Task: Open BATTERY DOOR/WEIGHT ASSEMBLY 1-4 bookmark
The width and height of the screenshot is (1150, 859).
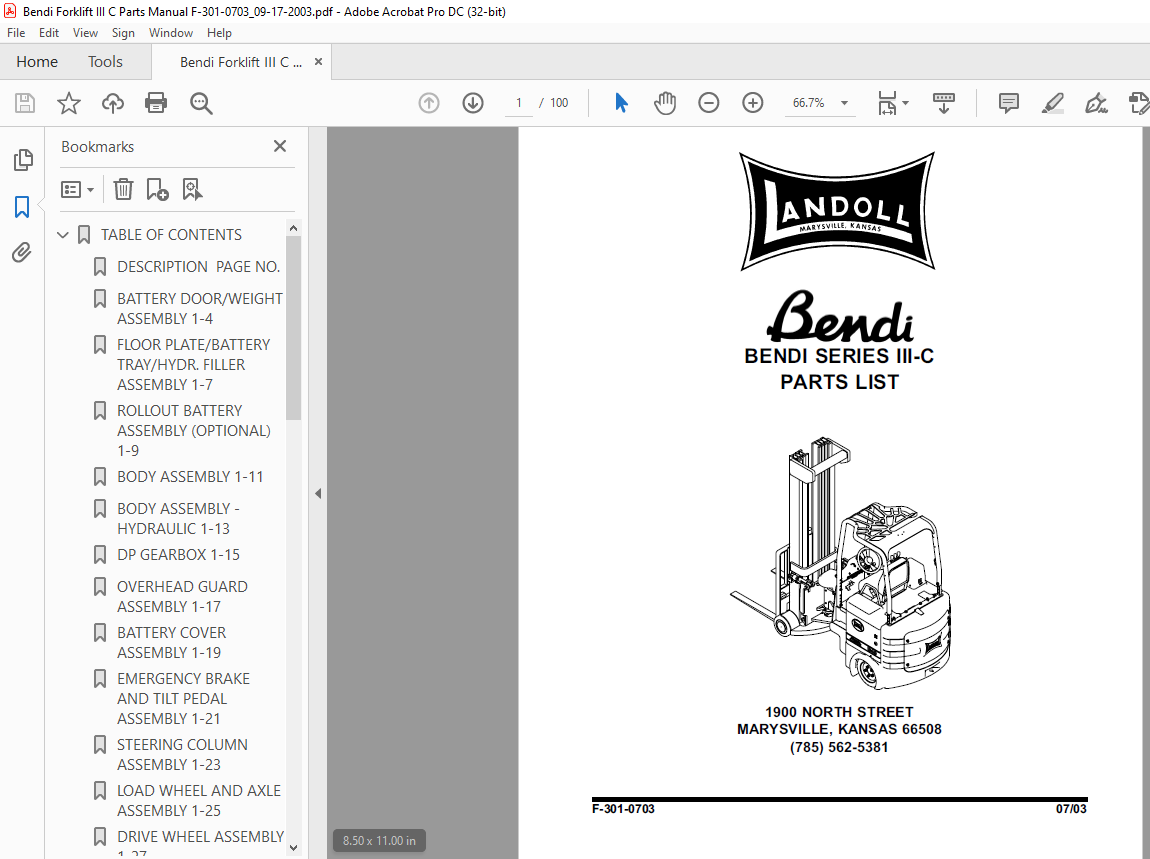Action: point(199,308)
